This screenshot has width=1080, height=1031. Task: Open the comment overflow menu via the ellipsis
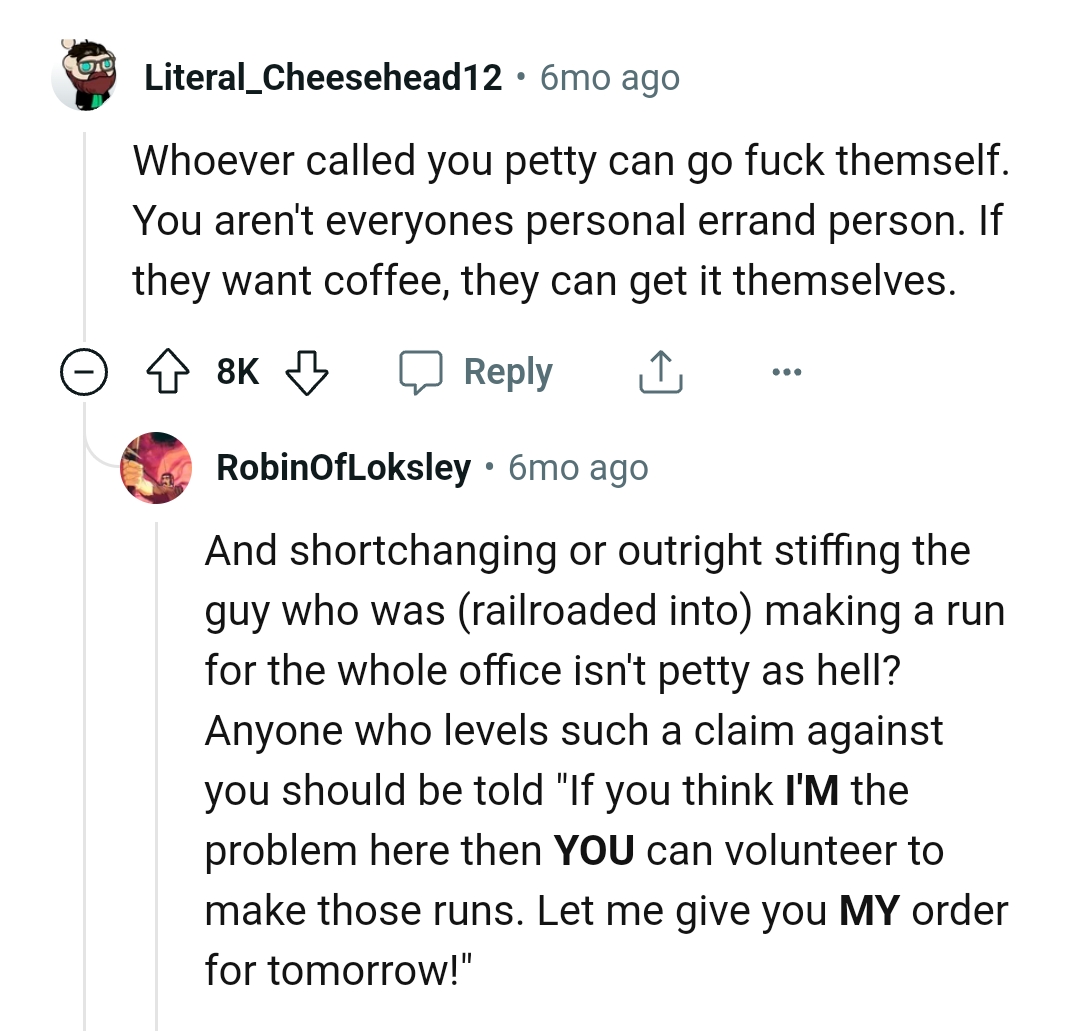[x=787, y=371]
